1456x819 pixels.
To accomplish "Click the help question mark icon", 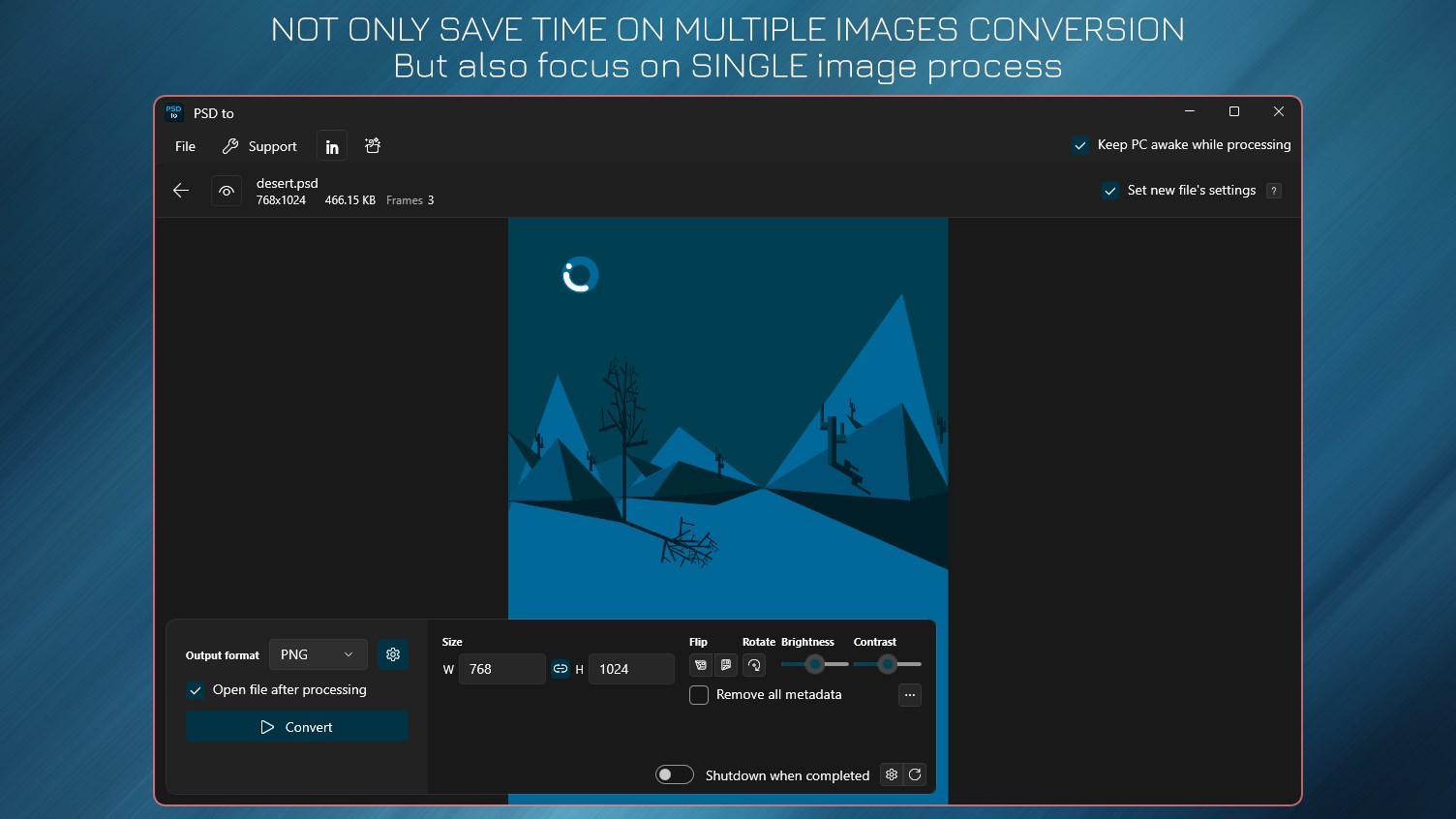I will [1274, 191].
